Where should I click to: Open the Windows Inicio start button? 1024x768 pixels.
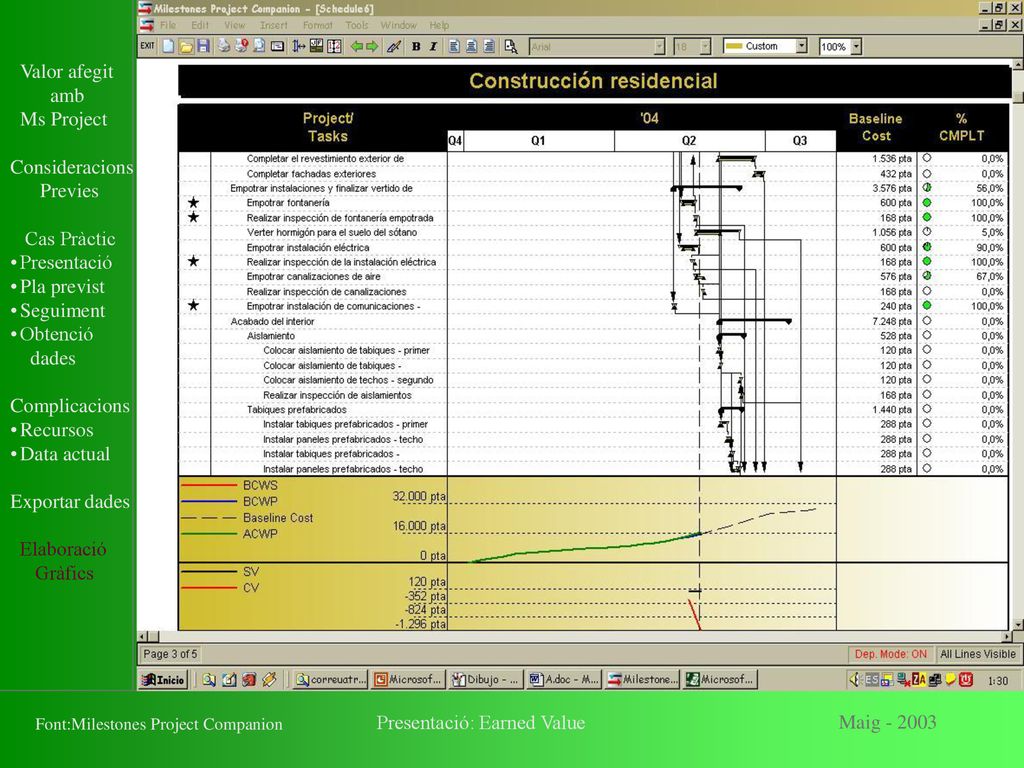[163, 680]
